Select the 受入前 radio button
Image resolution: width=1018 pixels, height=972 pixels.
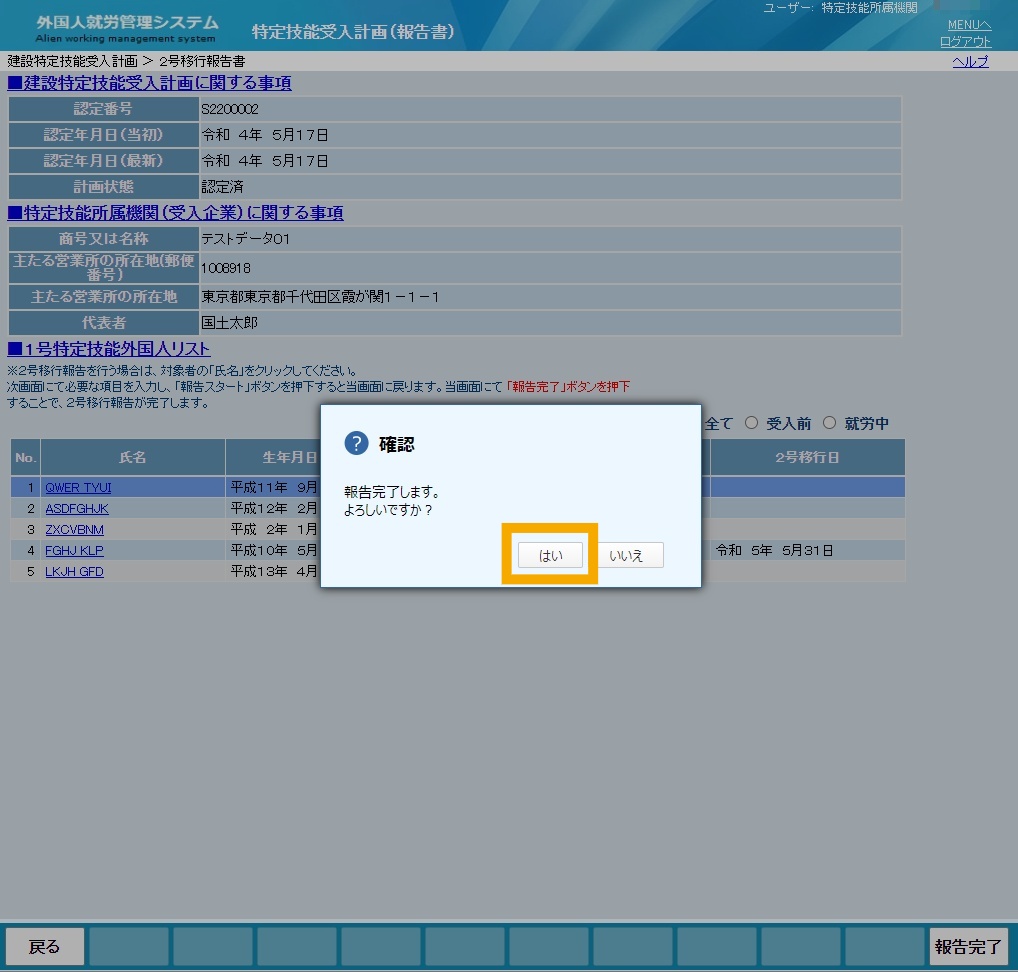coord(751,423)
